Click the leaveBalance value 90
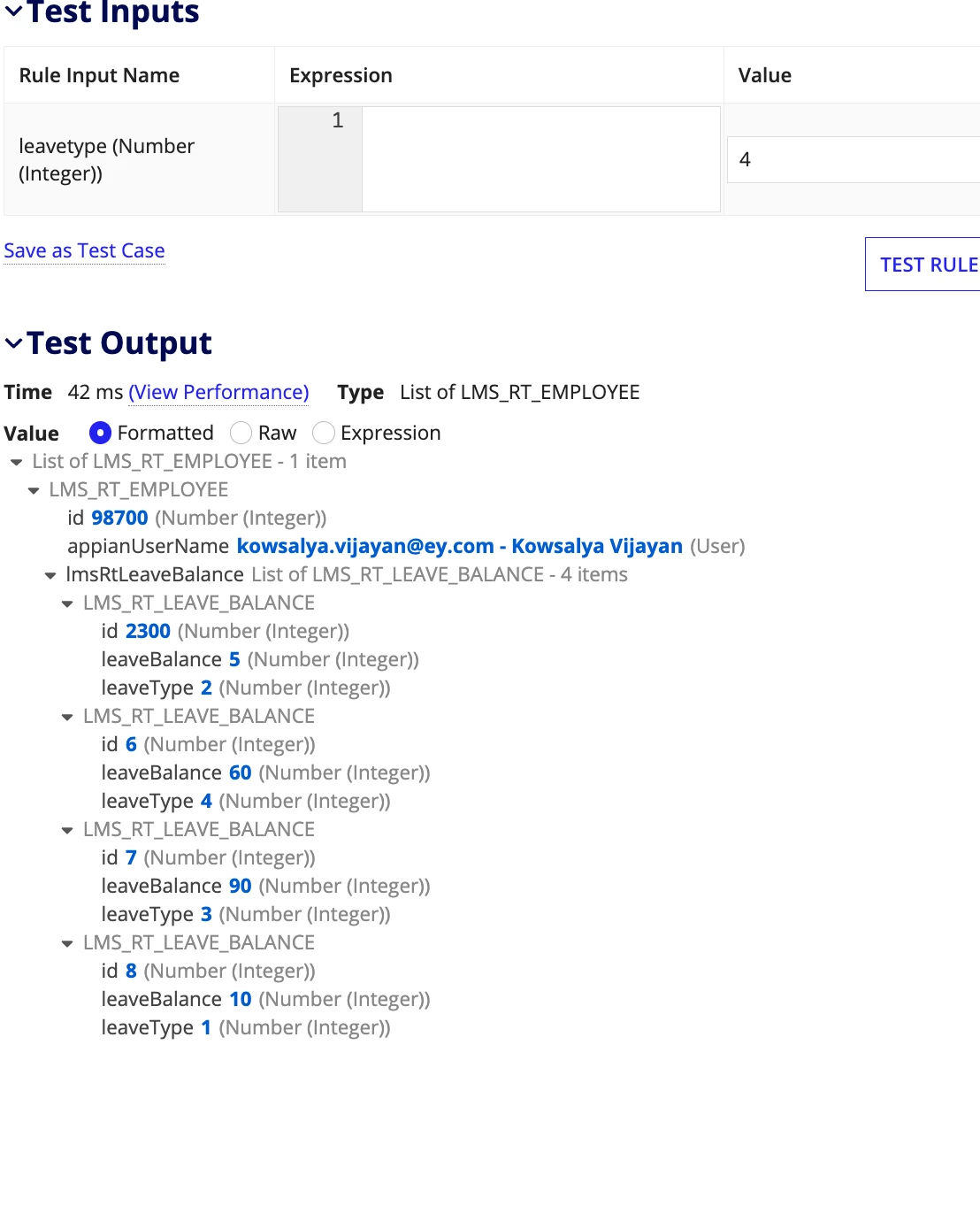 pyautogui.click(x=240, y=886)
